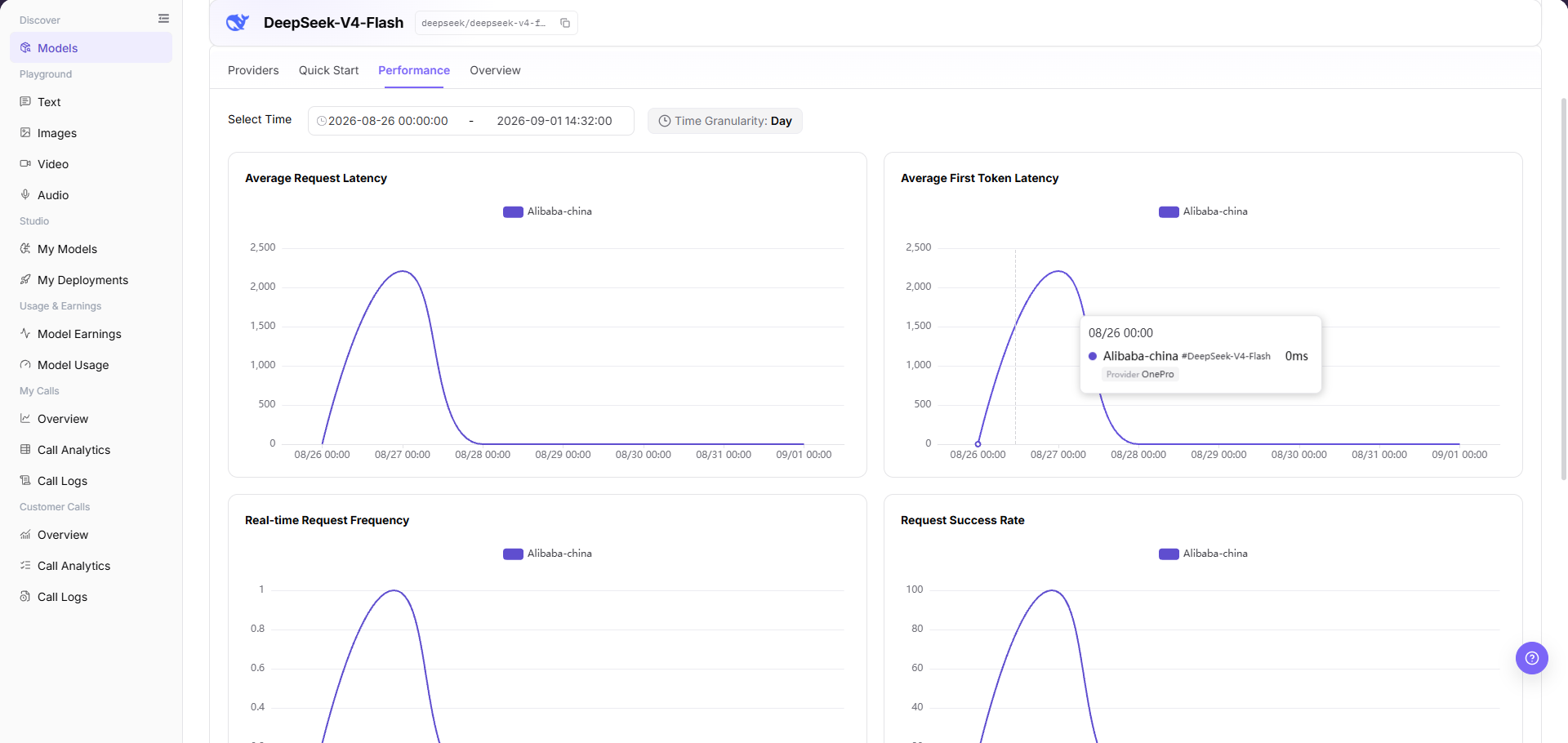Screen dimensions: 1568x743
Task: Open the Audio playground microphone icon
Action: (x=25, y=195)
